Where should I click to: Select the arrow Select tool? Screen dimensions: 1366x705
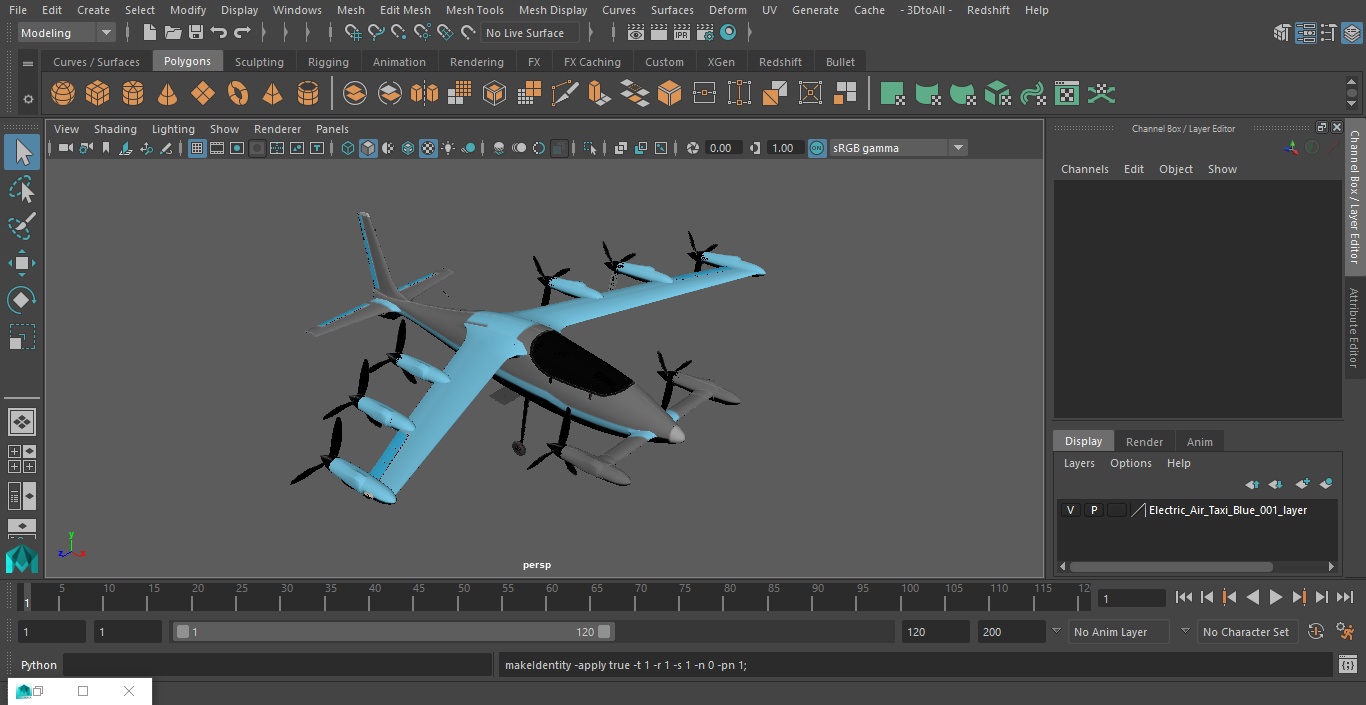pos(22,152)
